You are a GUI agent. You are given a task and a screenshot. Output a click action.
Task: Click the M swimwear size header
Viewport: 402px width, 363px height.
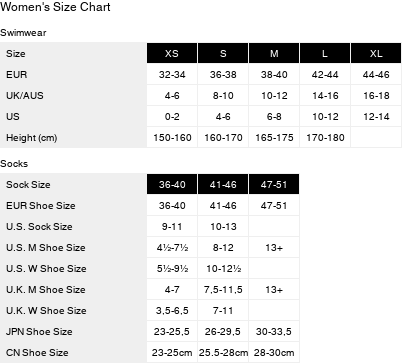[x=274, y=53]
